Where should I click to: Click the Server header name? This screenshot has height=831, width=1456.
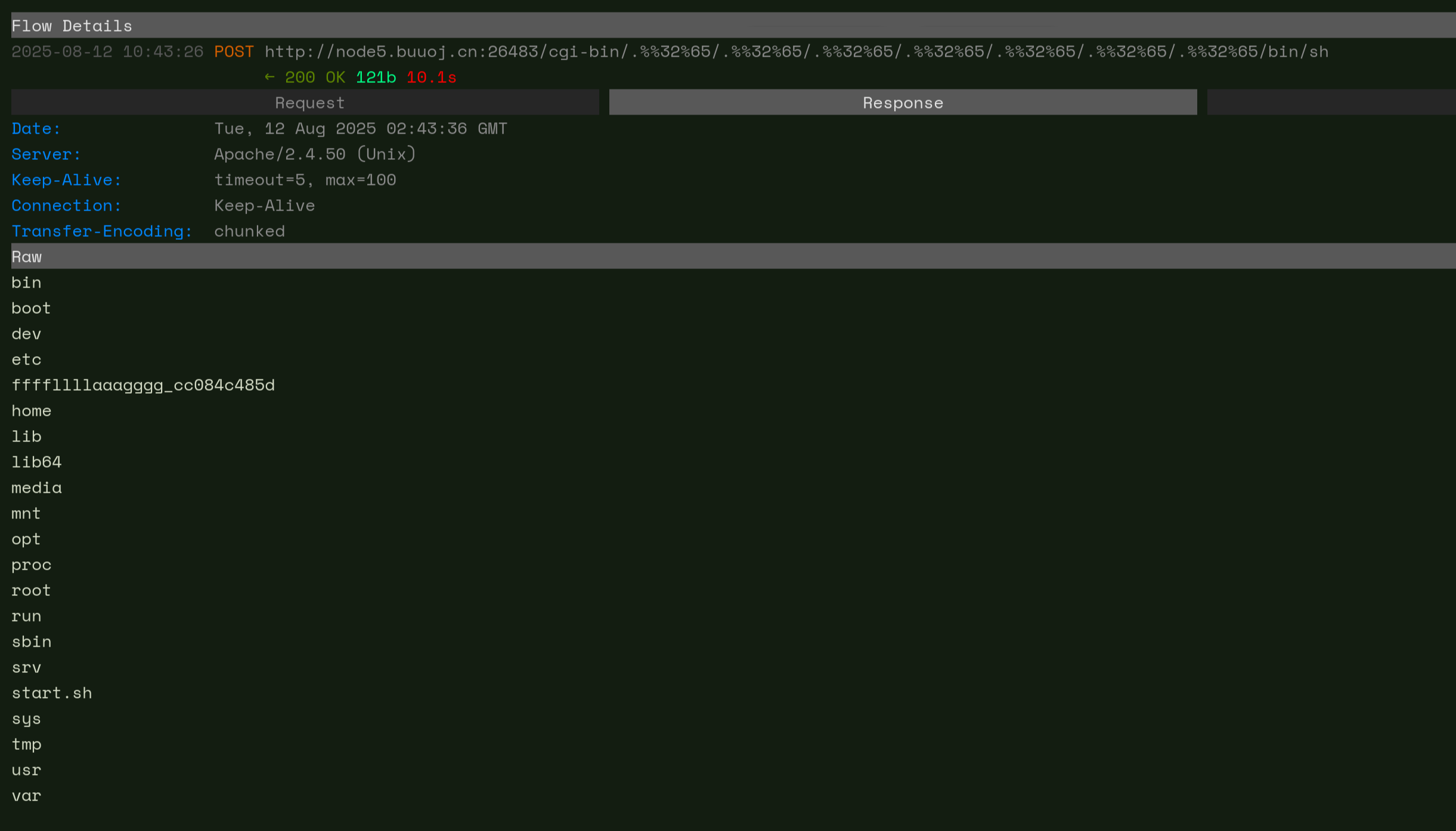coord(46,155)
